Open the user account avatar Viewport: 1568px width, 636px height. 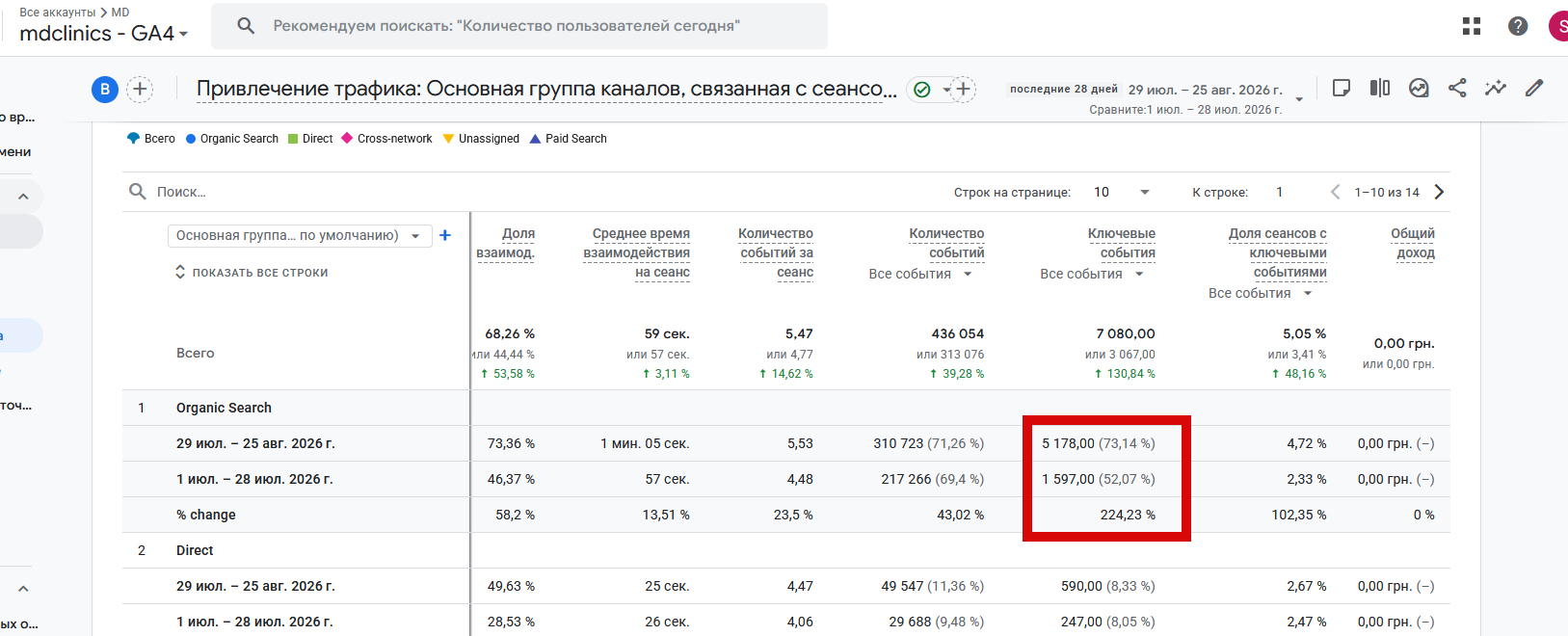click(x=1558, y=26)
